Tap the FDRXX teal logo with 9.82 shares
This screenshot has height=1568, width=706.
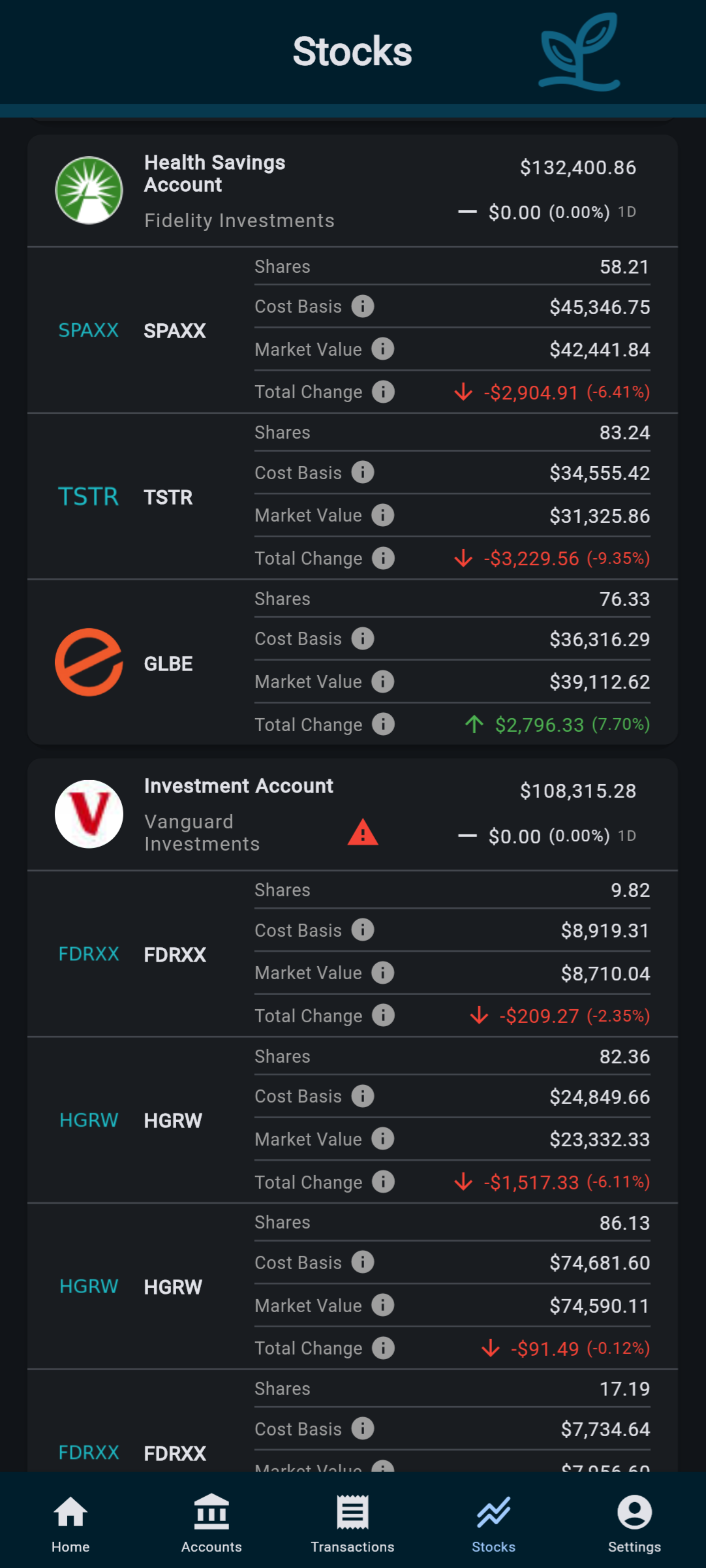tap(89, 954)
